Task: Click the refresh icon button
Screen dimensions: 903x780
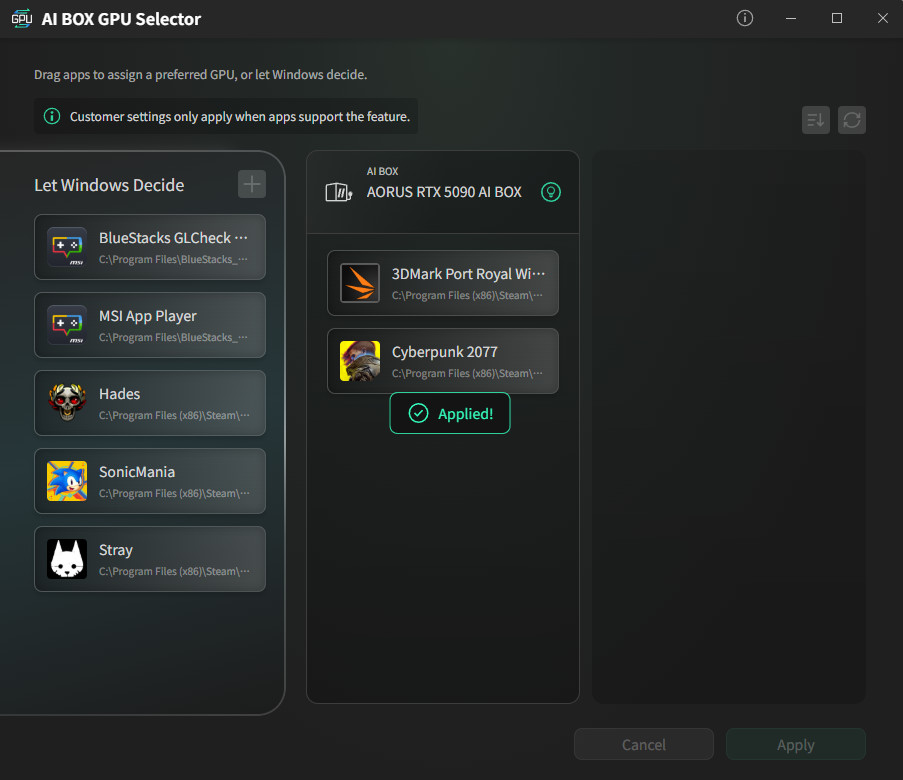Action: (851, 120)
